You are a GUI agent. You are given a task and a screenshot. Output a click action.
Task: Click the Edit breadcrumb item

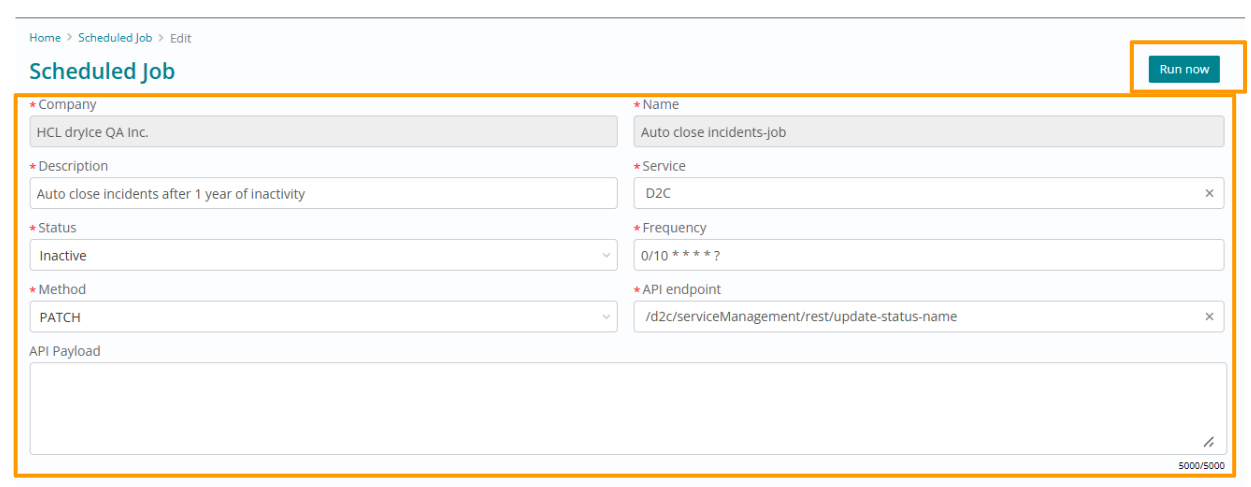pos(180,38)
